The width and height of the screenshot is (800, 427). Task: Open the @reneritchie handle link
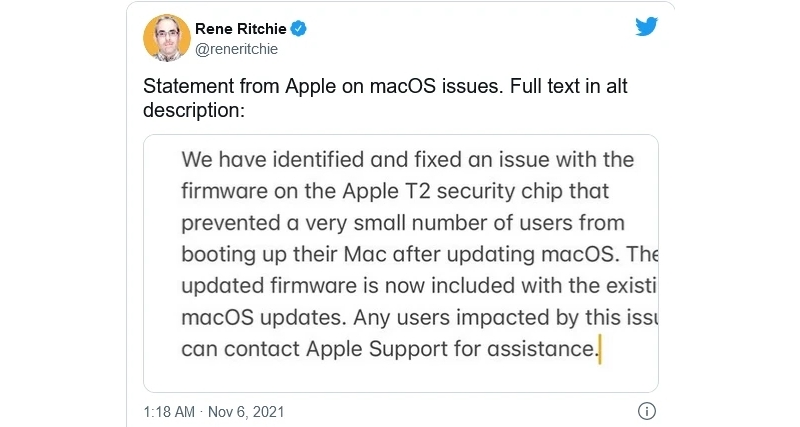pyautogui.click(x=236, y=49)
